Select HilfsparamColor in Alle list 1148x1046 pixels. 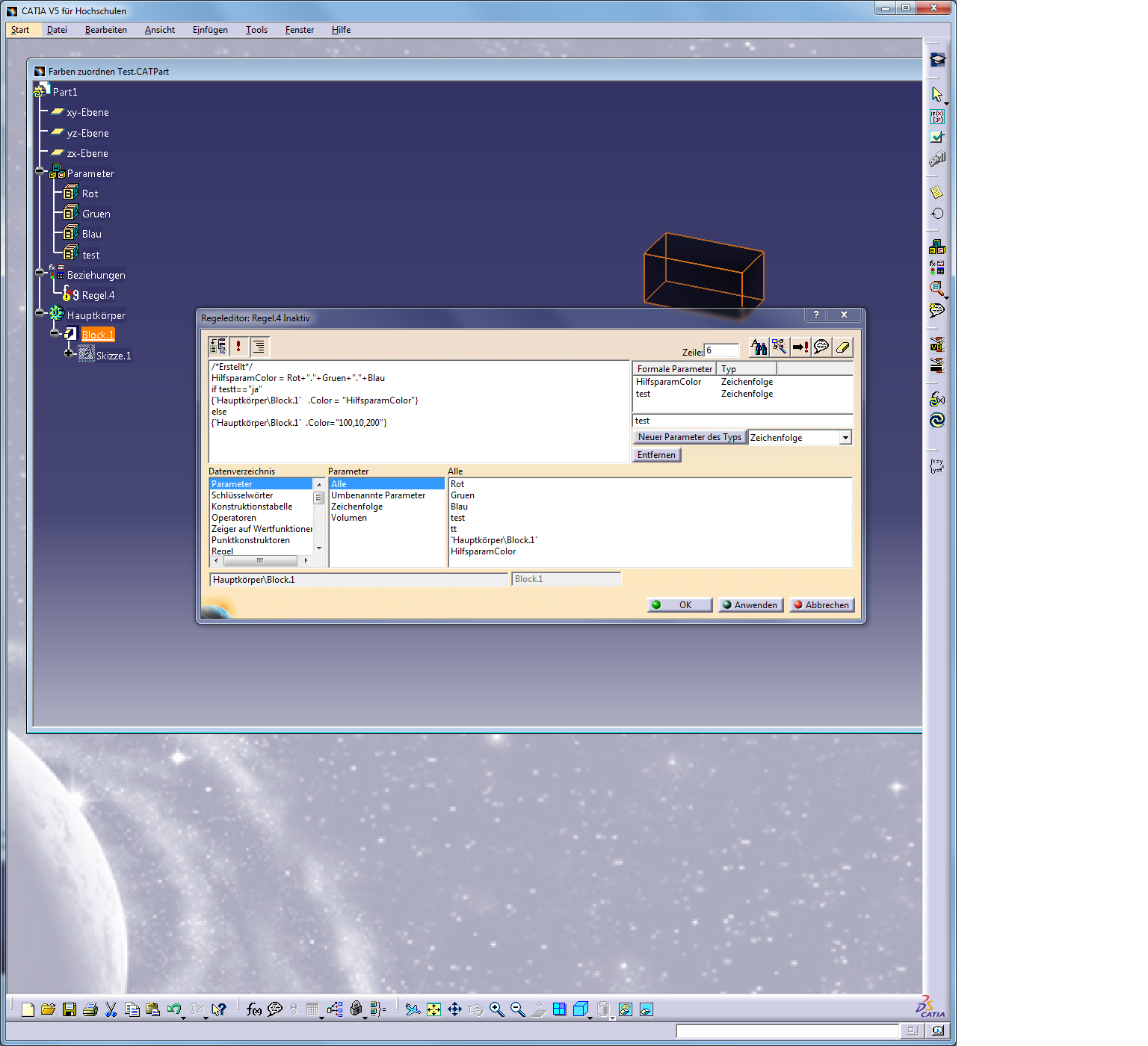(x=484, y=551)
